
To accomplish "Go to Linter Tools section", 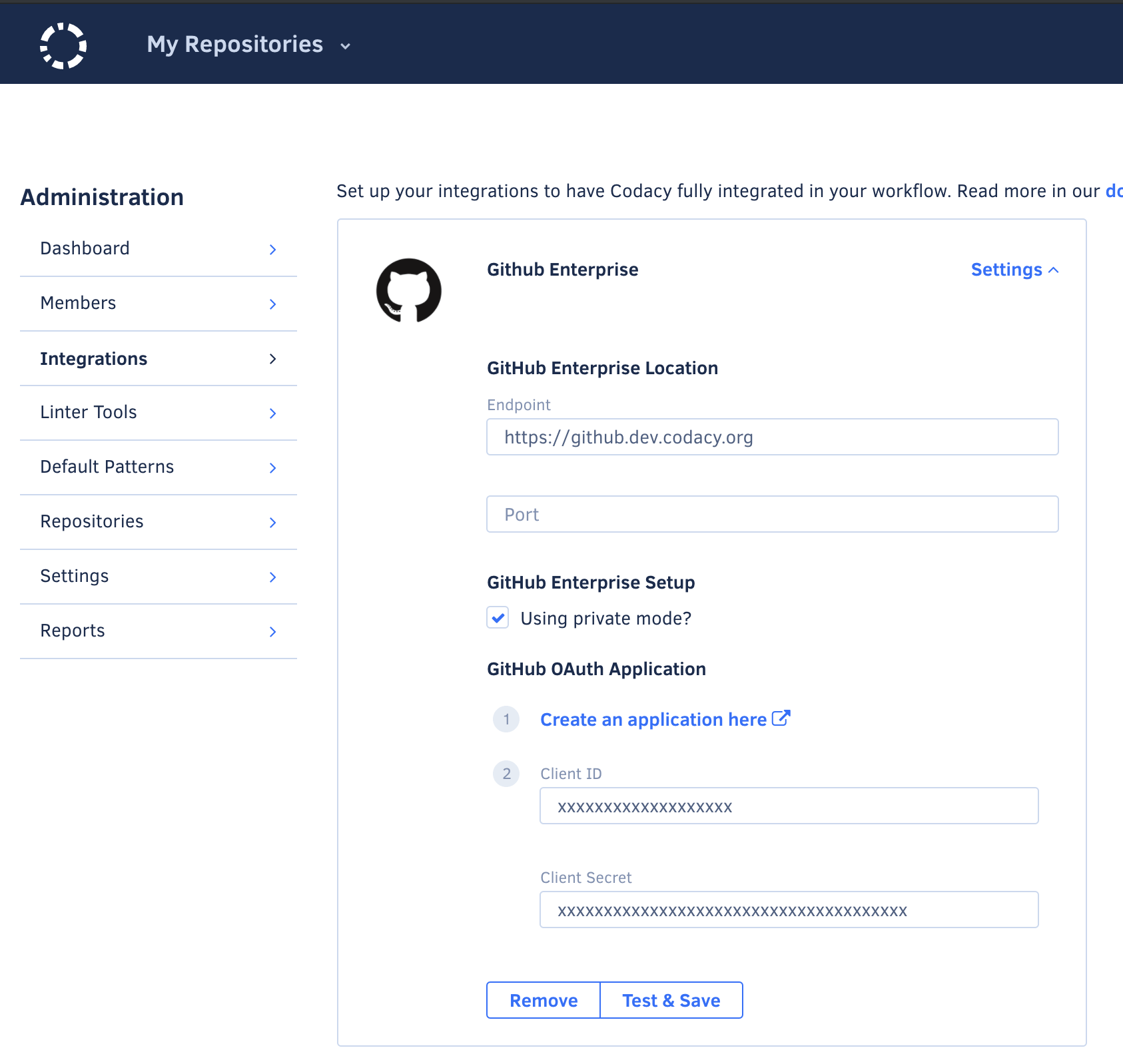I will [159, 413].
